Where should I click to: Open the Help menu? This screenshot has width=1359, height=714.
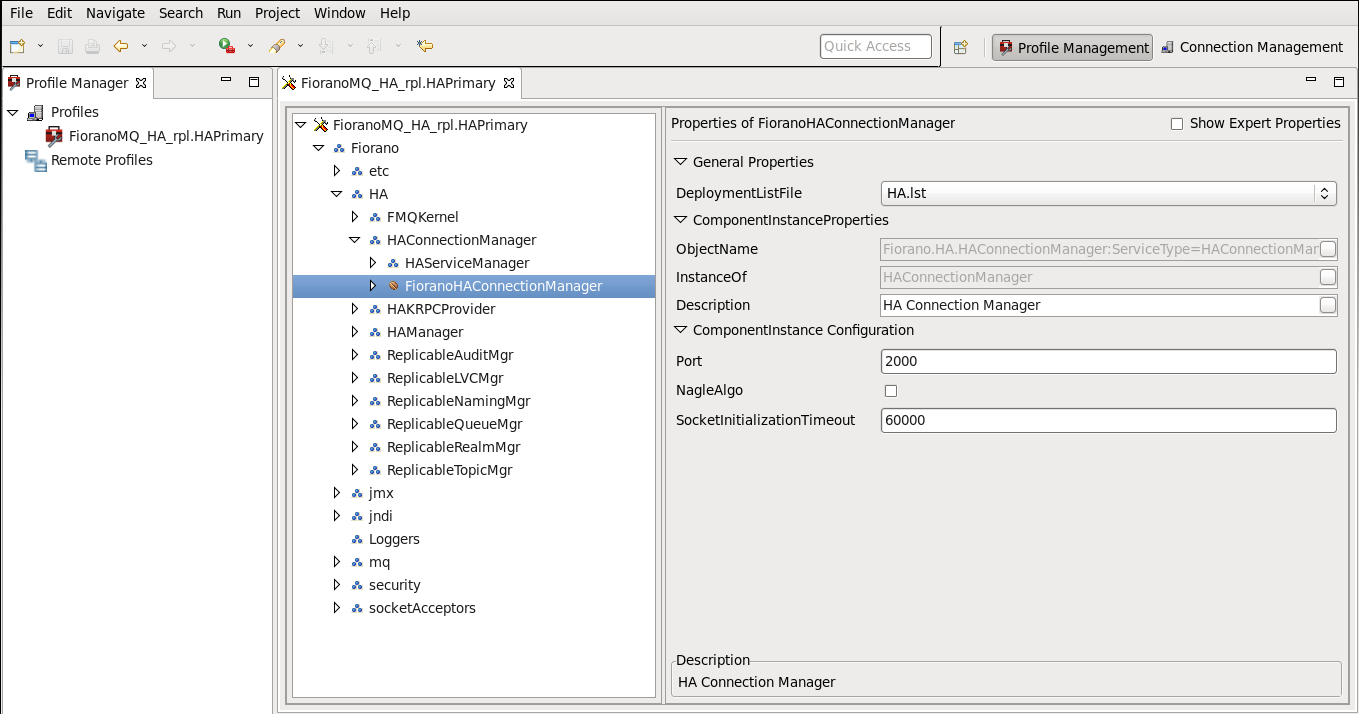tap(395, 13)
